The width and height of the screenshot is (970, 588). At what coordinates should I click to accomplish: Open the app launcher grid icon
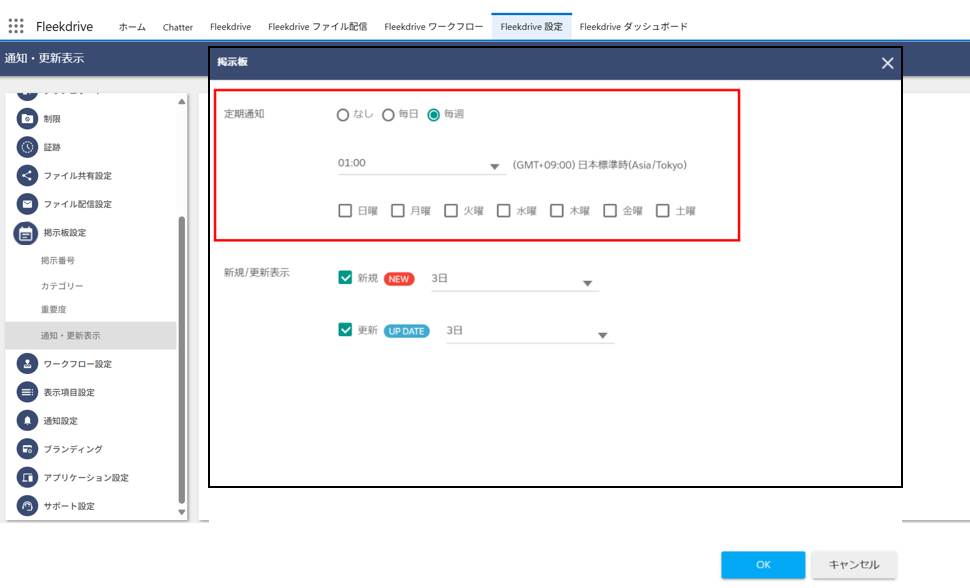pyautogui.click(x=16, y=26)
